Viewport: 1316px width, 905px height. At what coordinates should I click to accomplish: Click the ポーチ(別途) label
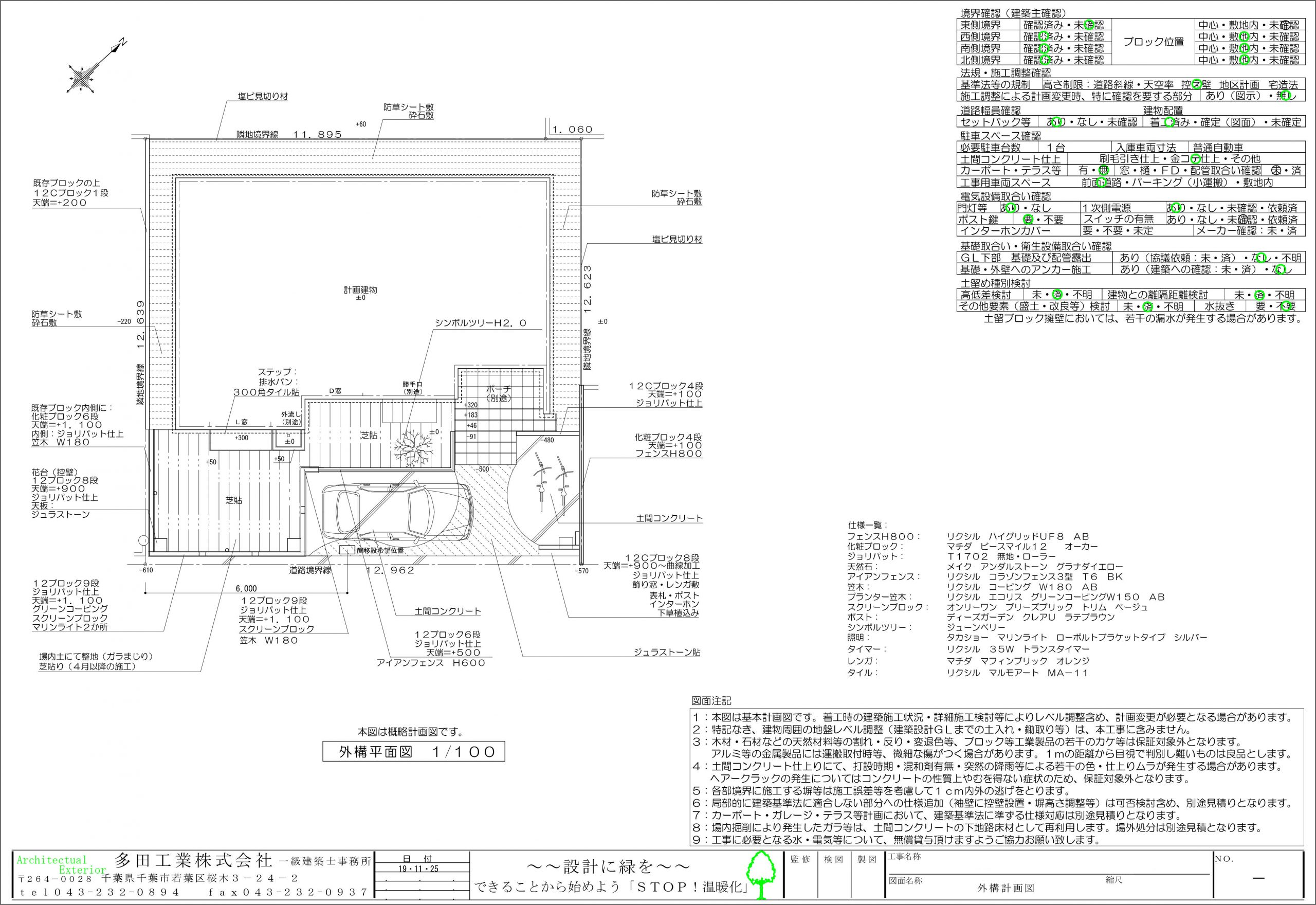[499, 393]
